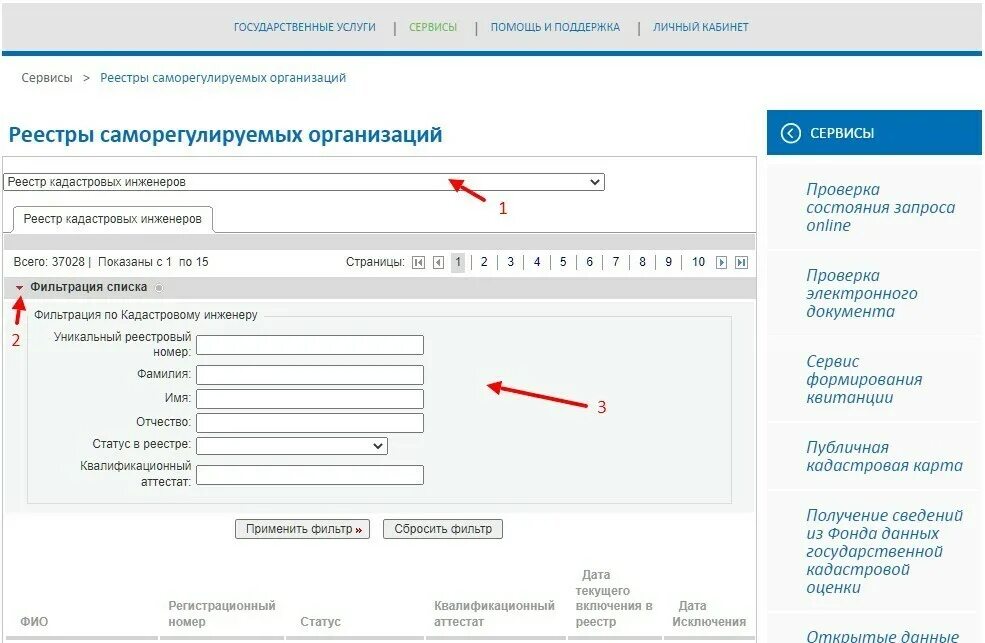Focus the Фамилия input field

pos(310,375)
